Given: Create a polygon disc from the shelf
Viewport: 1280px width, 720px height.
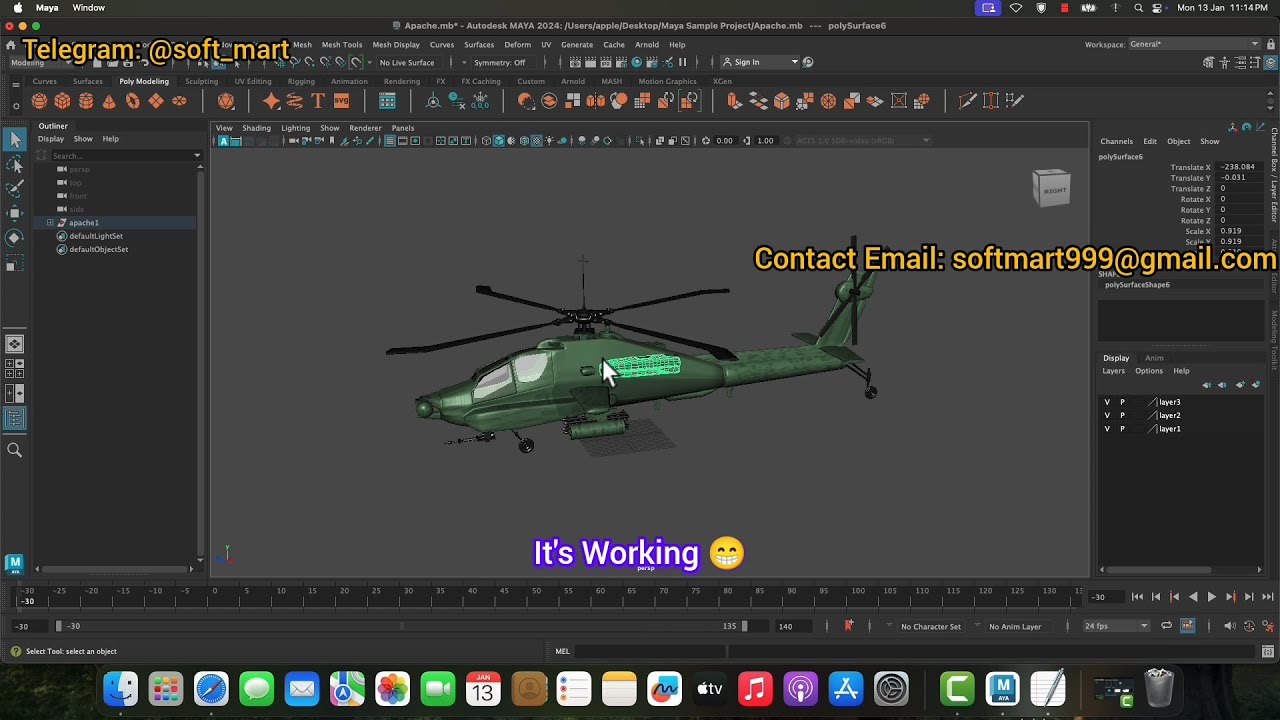Looking at the screenshot, I should point(179,101).
